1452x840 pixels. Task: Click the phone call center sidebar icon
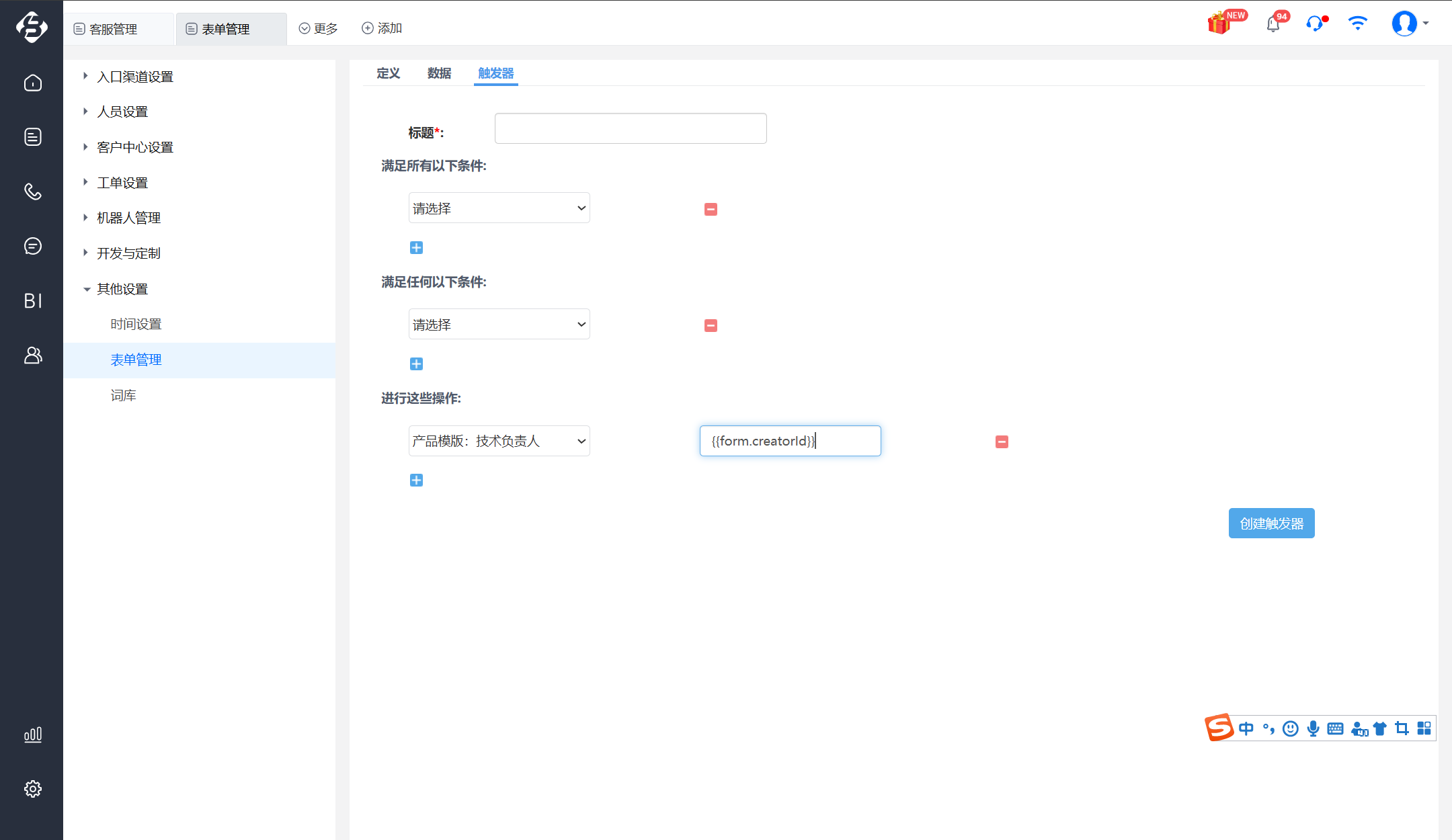[x=32, y=192]
